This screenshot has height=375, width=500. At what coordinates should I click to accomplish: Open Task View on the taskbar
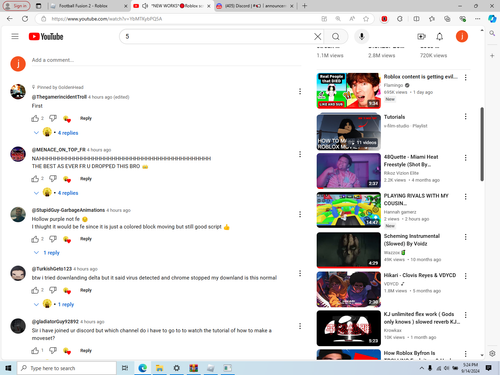(125, 368)
